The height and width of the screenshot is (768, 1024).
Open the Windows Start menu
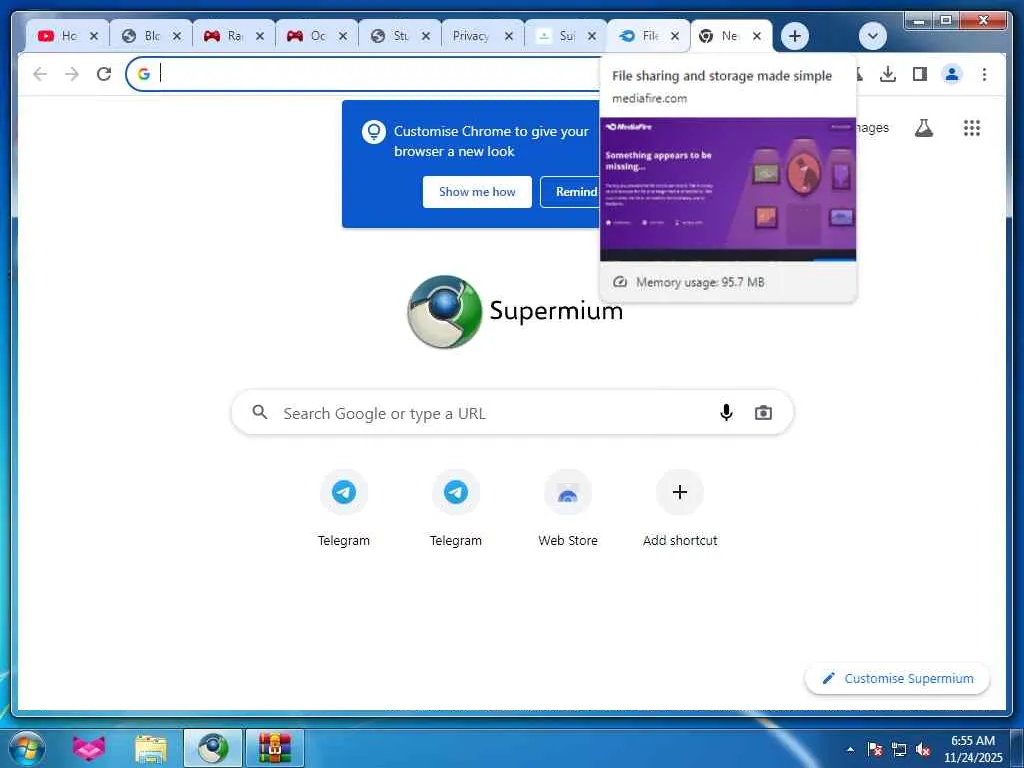(x=27, y=748)
